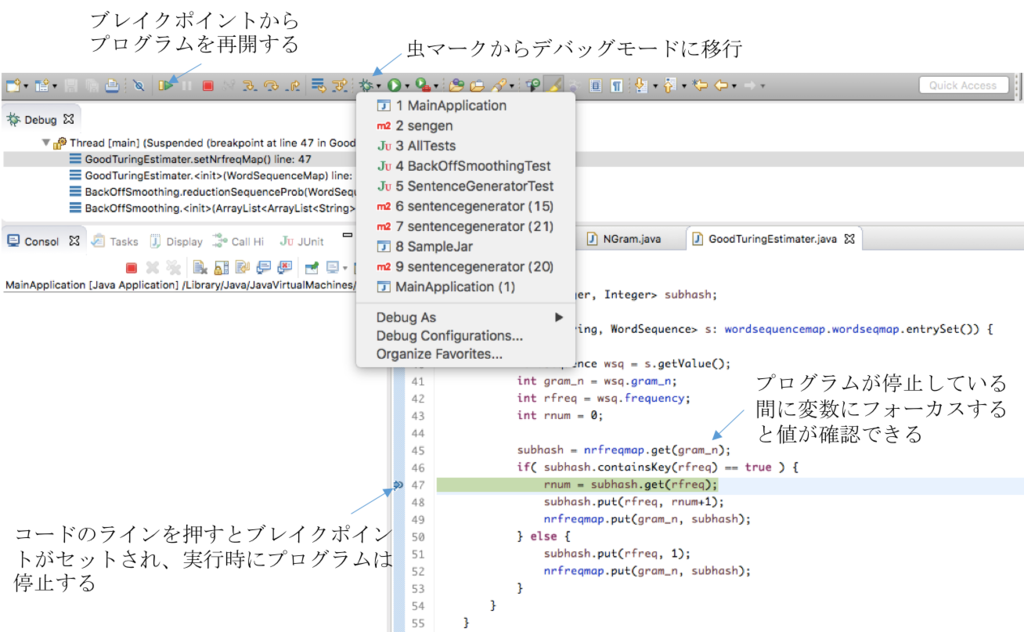Viewport: 1024px width, 632px height.
Task: Toggle Use Step Filters icon
Action: pos(340,86)
